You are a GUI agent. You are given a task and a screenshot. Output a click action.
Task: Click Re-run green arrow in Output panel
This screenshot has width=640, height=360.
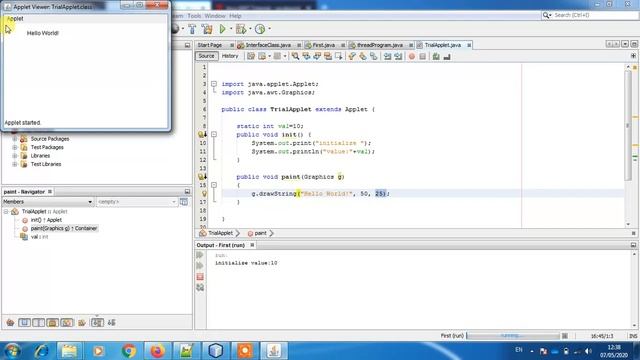pos(200,255)
